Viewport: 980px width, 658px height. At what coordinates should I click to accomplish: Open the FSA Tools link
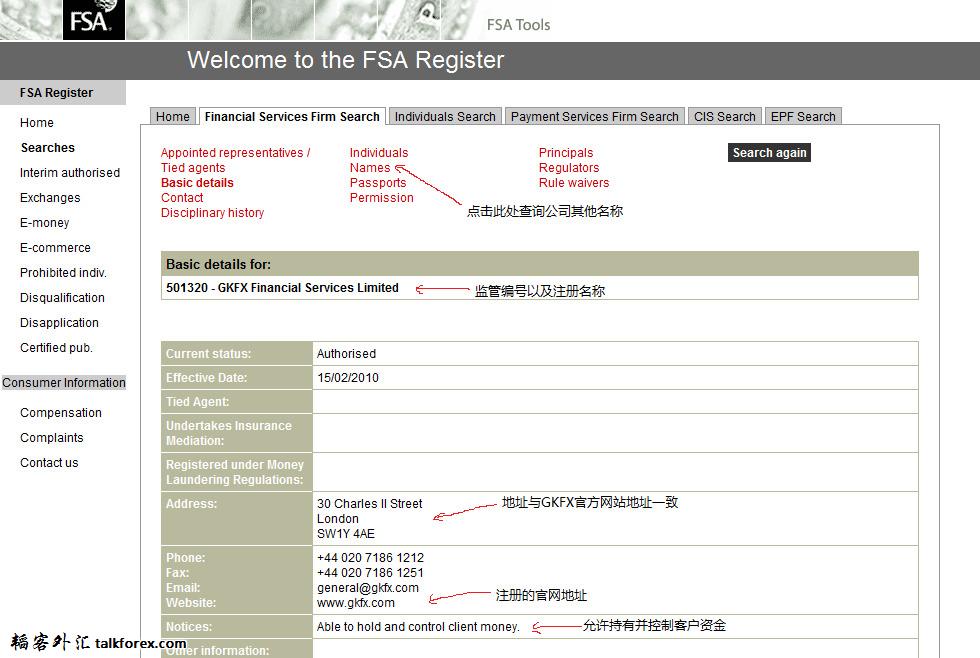(x=518, y=25)
